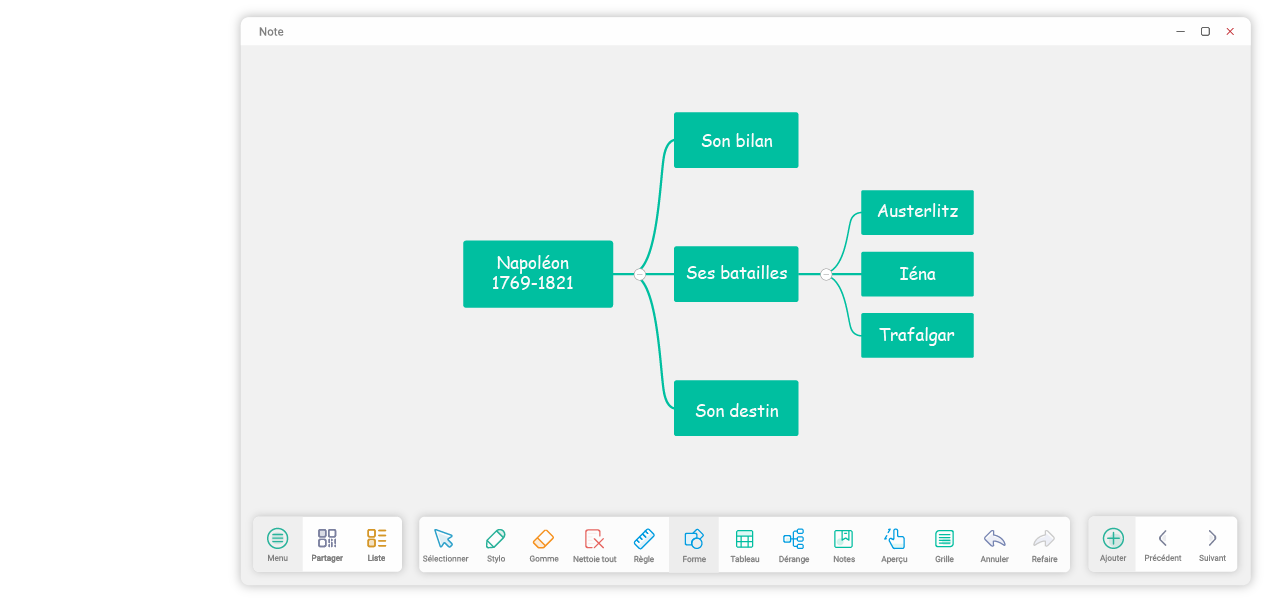Click Annuler to undo
The image size is (1280, 603).
tap(994, 540)
